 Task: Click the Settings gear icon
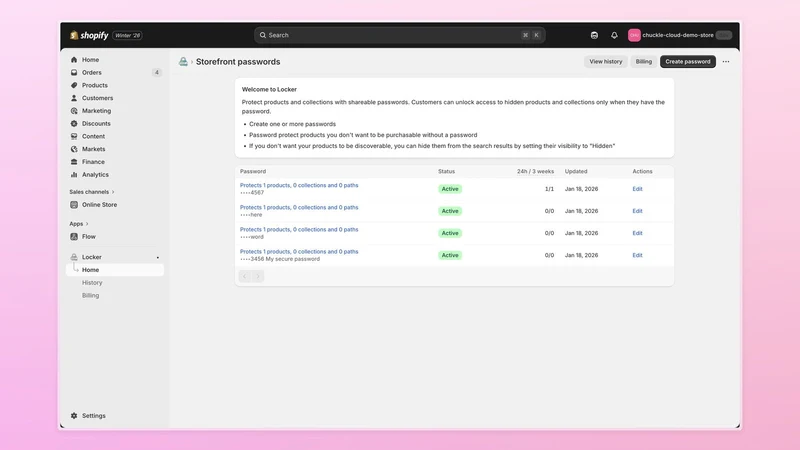(74, 416)
